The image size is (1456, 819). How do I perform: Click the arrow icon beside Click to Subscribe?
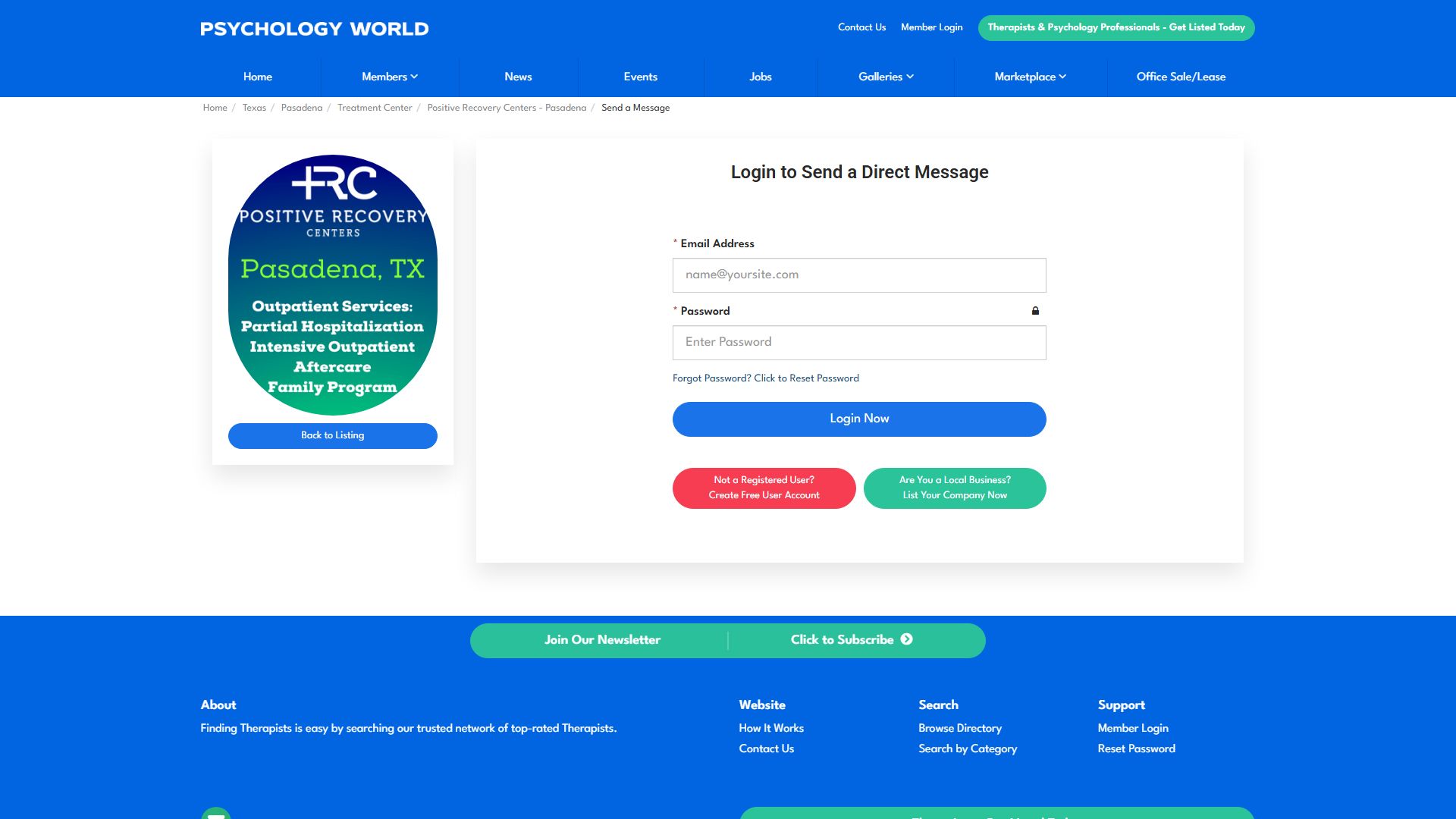(x=906, y=639)
